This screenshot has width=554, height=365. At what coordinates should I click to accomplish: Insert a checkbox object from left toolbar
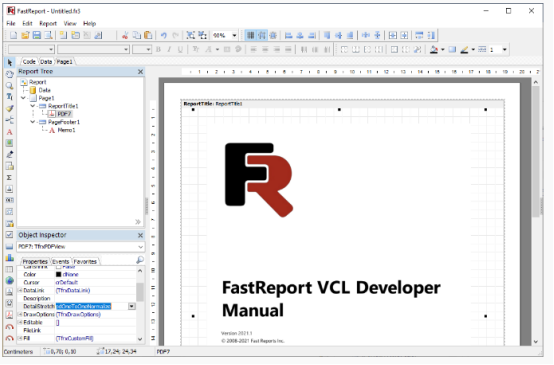[x=10, y=235]
